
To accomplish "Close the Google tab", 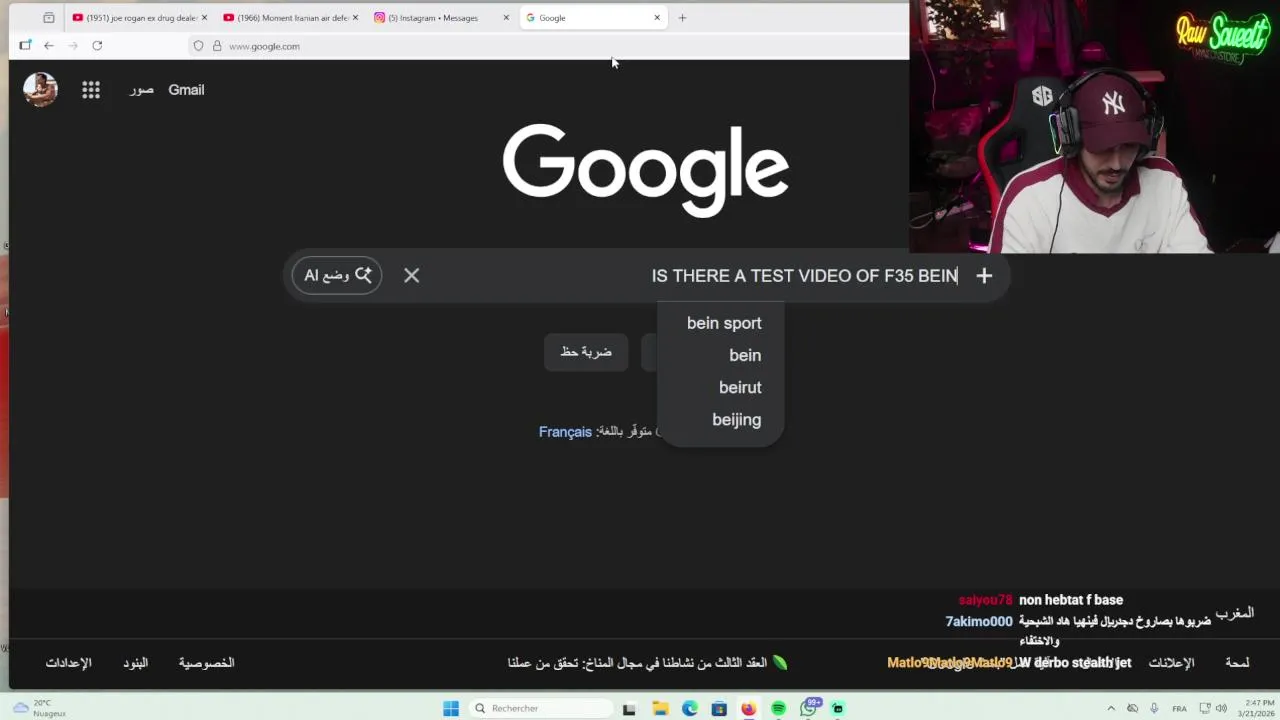I will click(x=657, y=17).
